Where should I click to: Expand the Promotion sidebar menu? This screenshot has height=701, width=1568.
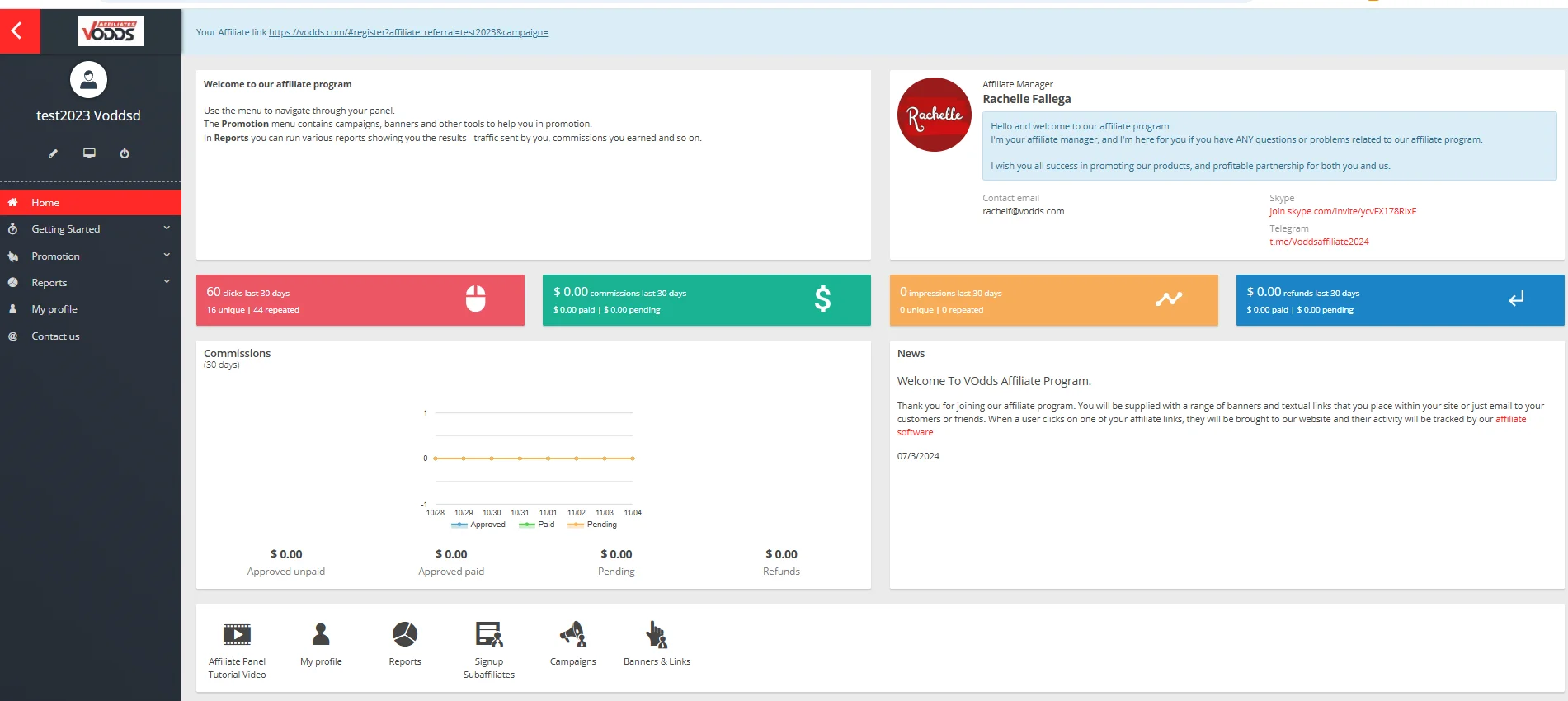click(90, 256)
